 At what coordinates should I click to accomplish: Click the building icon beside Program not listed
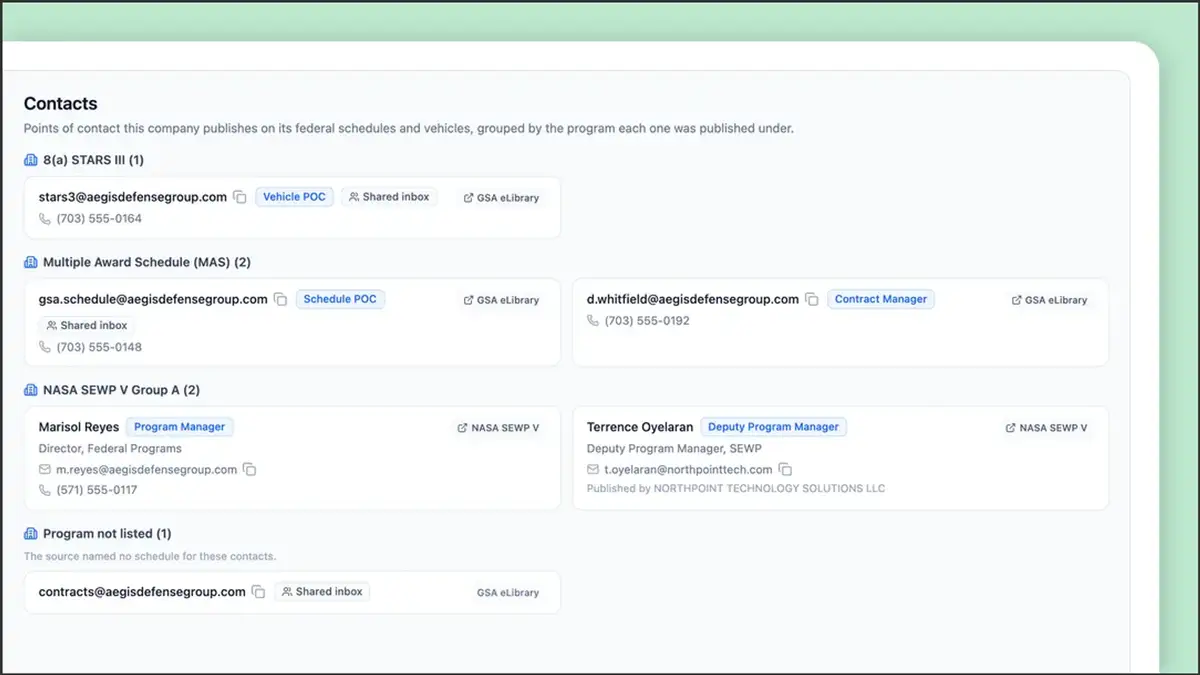pyautogui.click(x=30, y=534)
